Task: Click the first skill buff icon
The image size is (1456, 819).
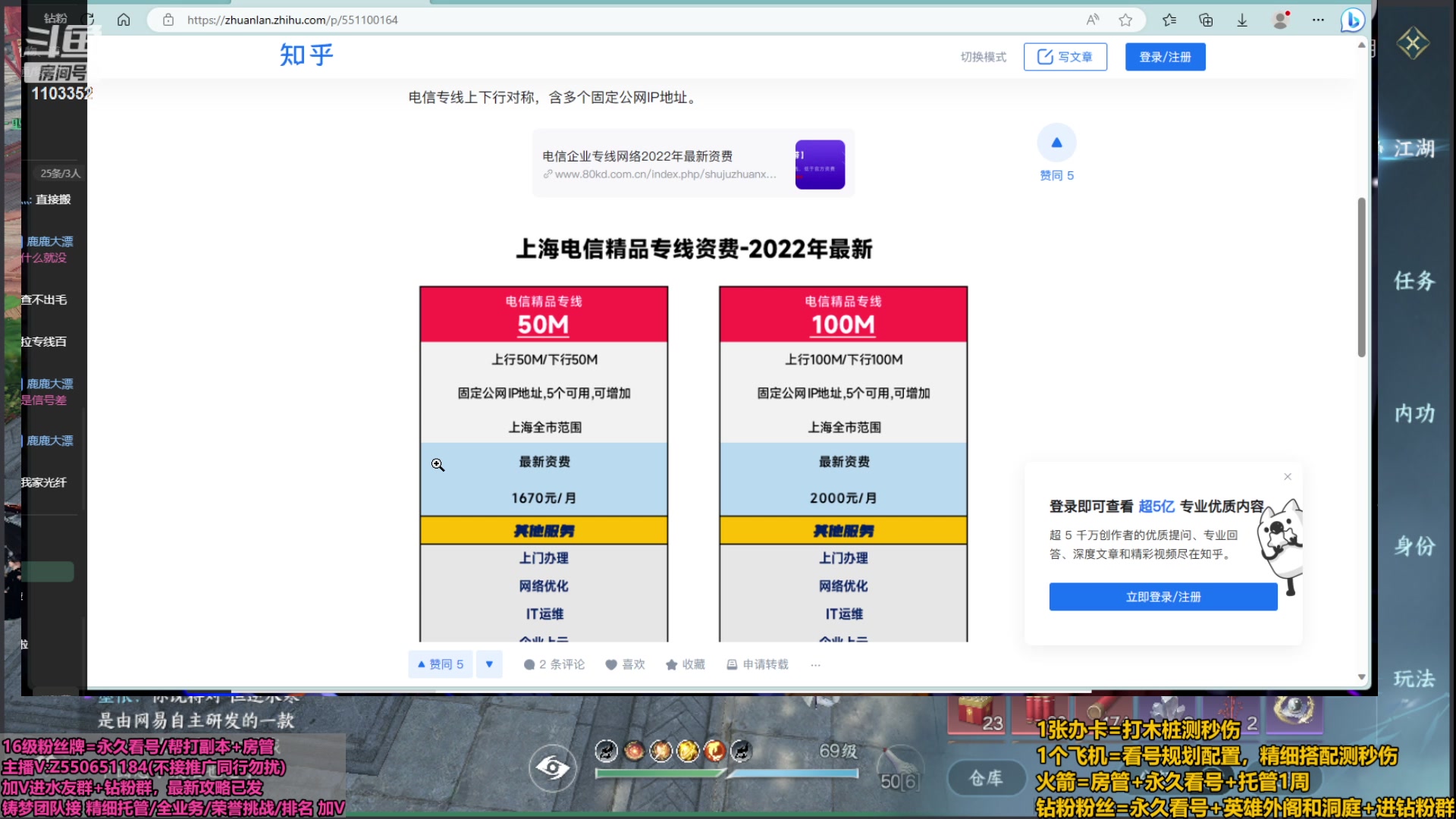Action: (x=606, y=751)
